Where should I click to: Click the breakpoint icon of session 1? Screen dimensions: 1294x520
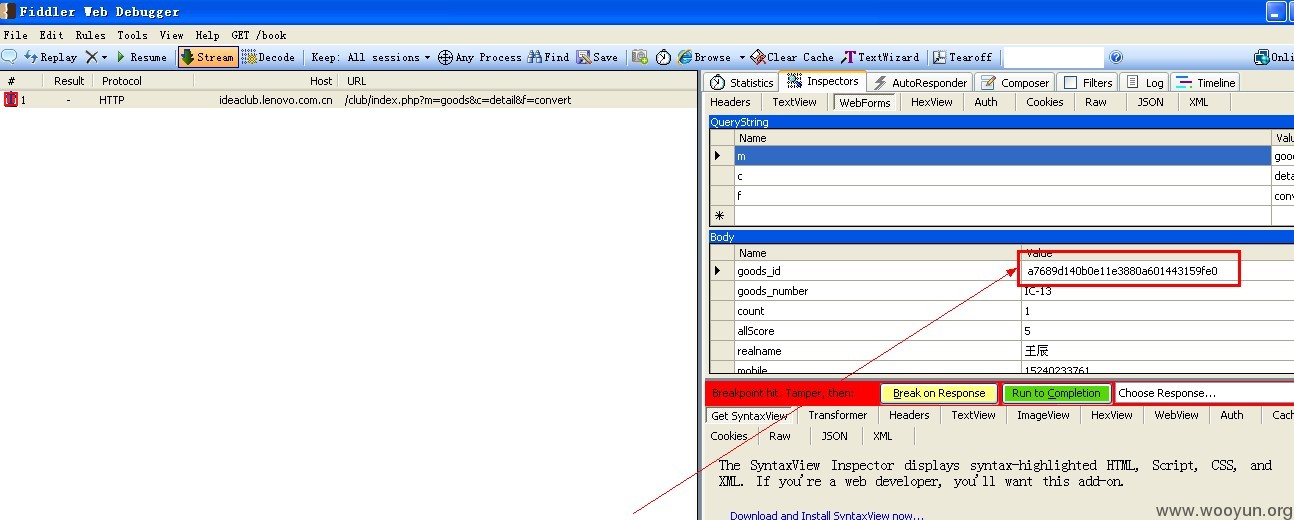[10, 100]
